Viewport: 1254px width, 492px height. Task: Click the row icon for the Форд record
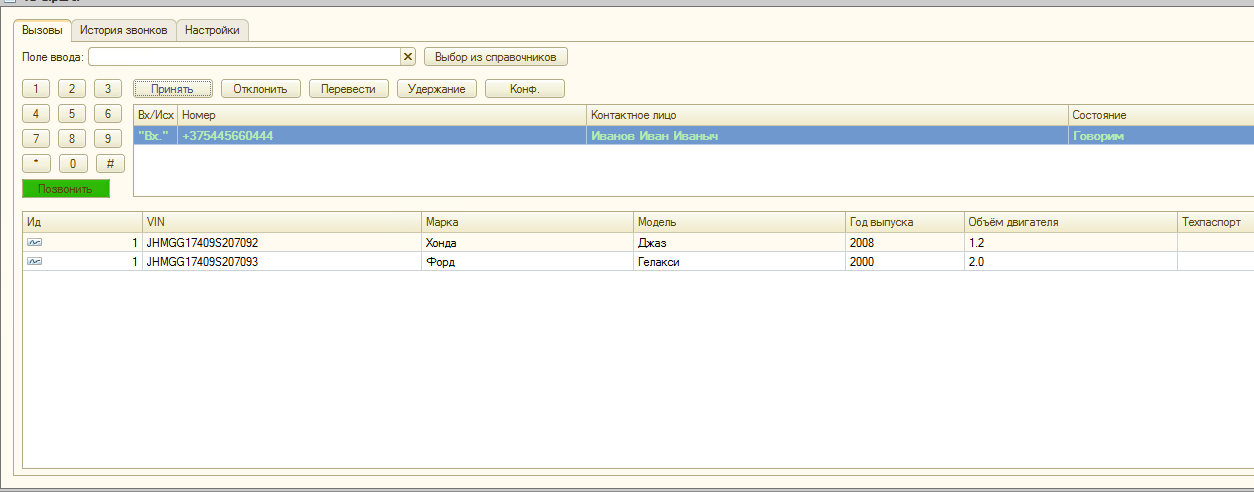tap(34, 261)
